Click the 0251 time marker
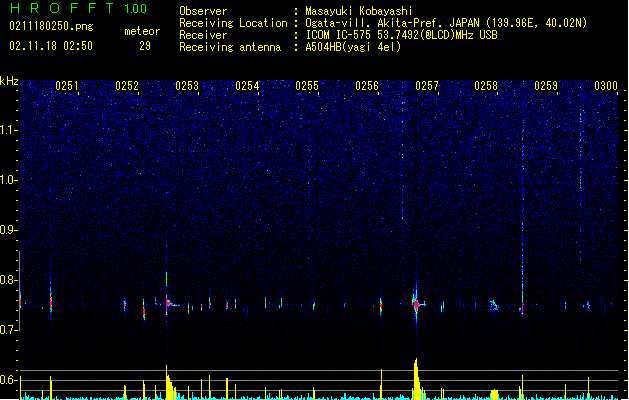 point(67,85)
